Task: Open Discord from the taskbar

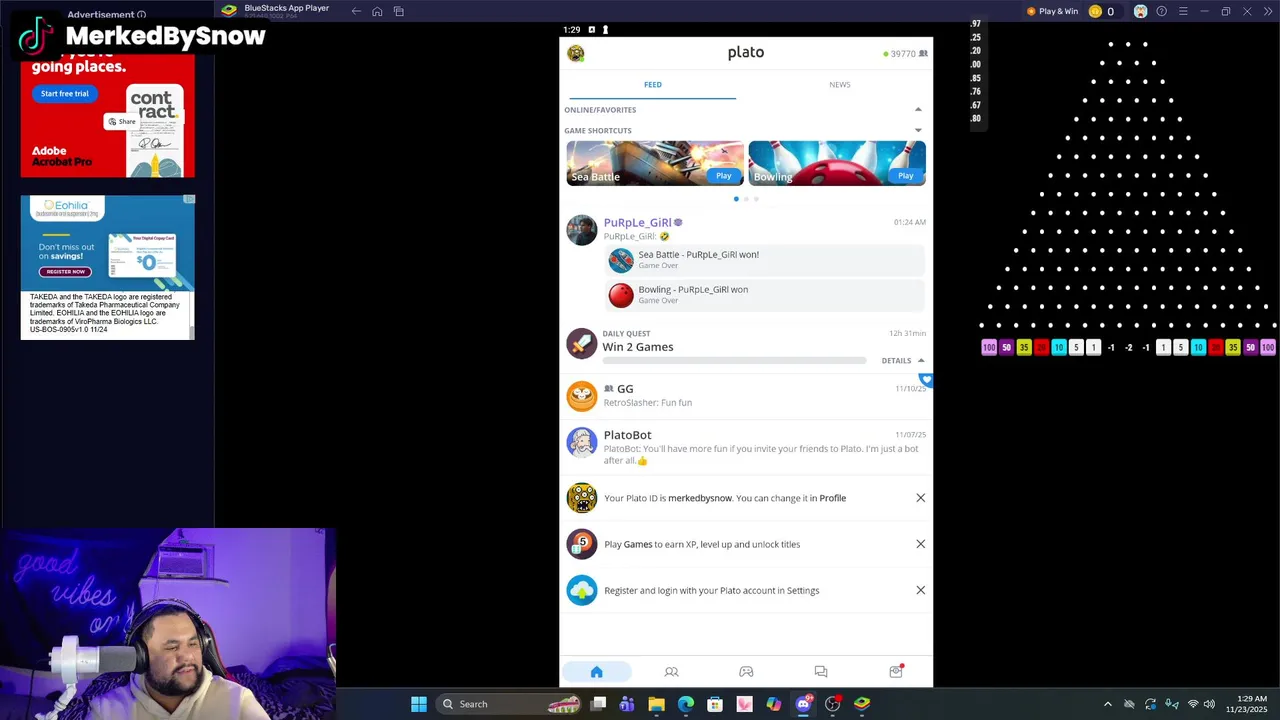Action: pyautogui.click(x=803, y=704)
